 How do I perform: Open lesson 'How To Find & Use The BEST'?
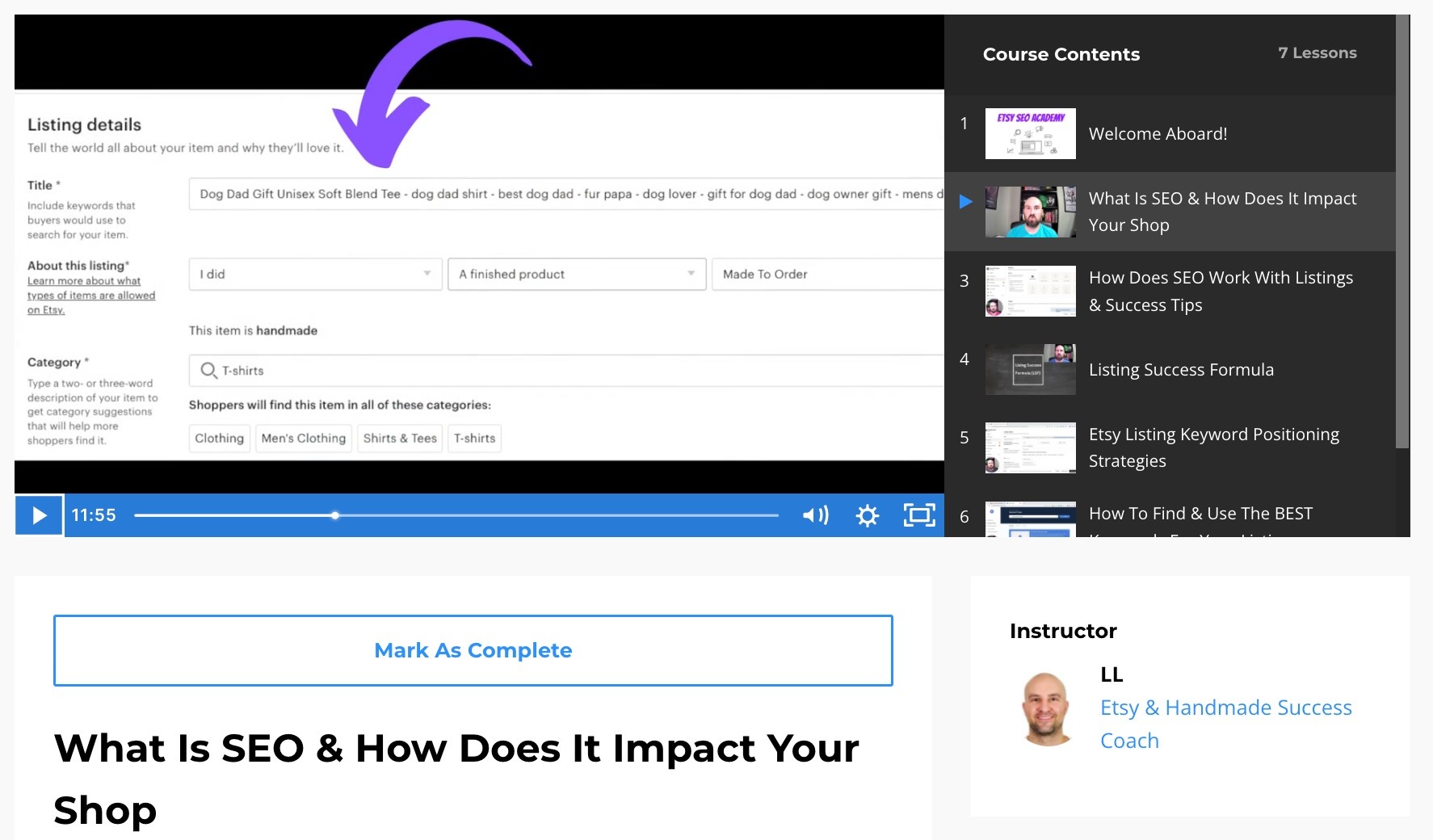(1170, 514)
